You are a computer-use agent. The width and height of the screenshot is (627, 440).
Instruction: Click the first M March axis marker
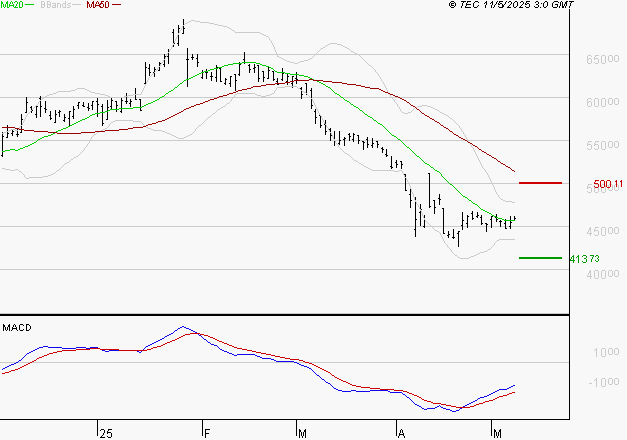302,434
